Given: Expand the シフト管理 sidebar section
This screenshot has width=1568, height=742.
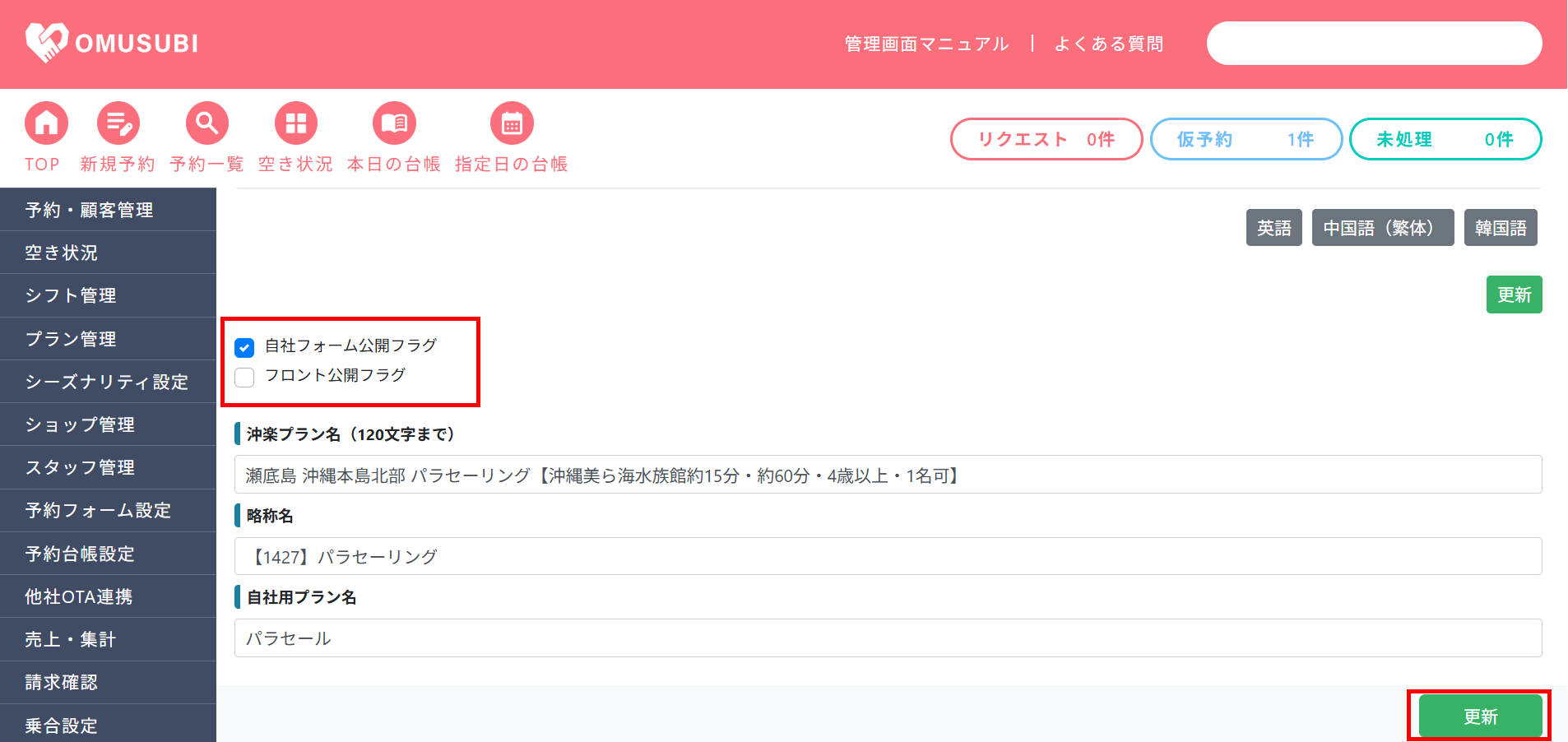Looking at the screenshot, I should click(71, 295).
